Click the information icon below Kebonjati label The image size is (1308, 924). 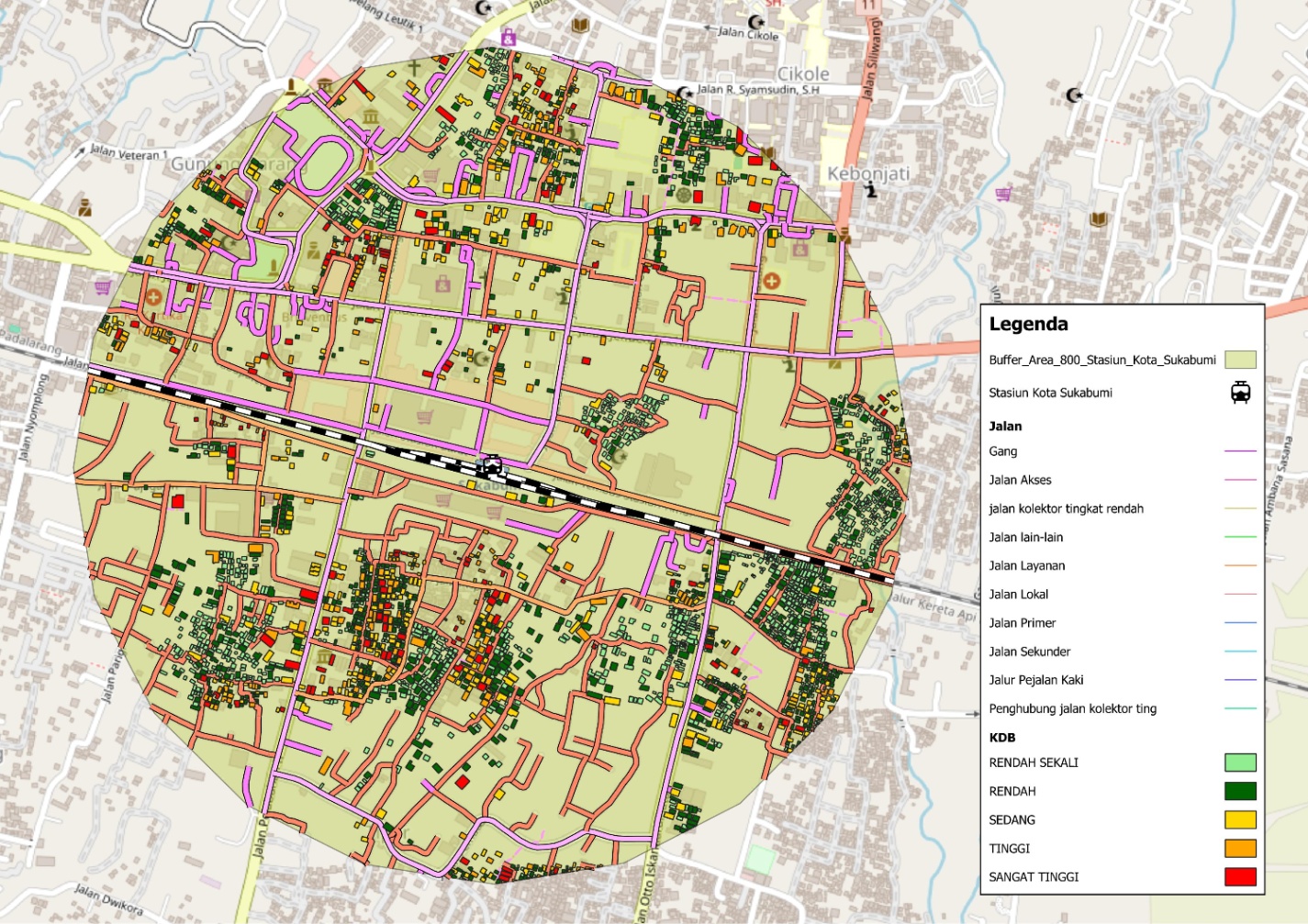[x=870, y=190]
